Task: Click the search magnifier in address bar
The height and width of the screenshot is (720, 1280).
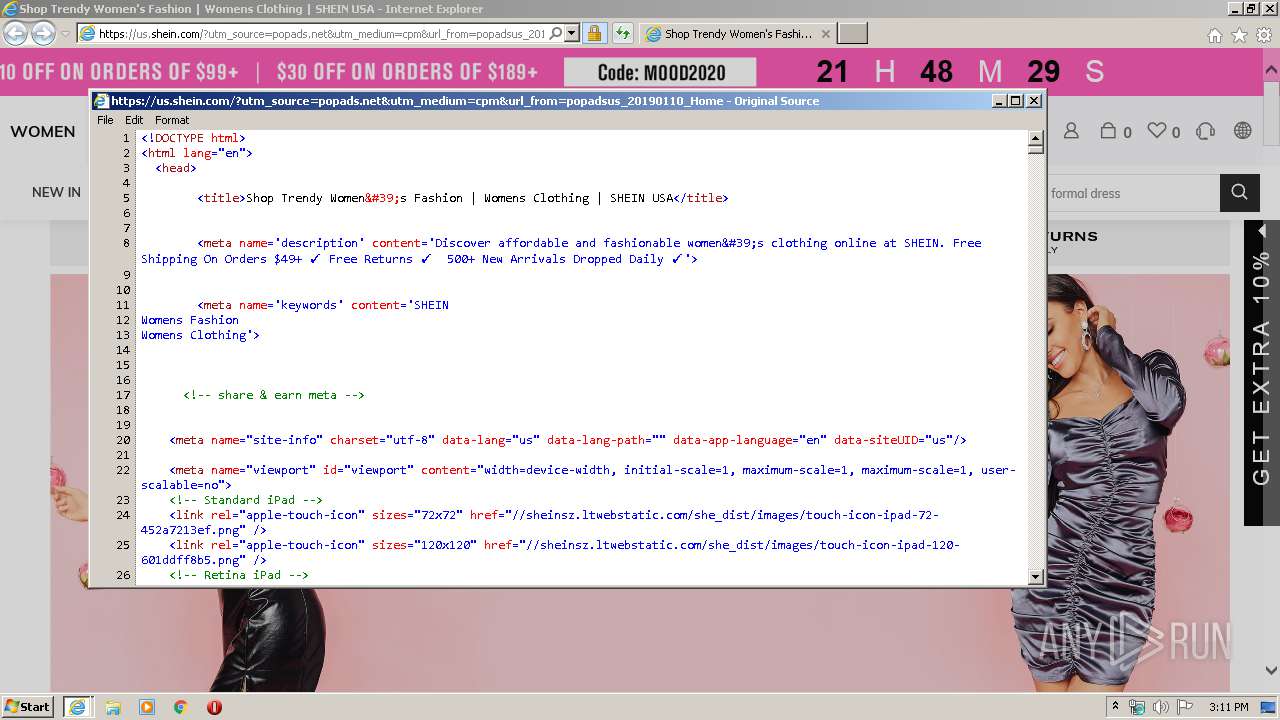Action: pyautogui.click(x=556, y=33)
